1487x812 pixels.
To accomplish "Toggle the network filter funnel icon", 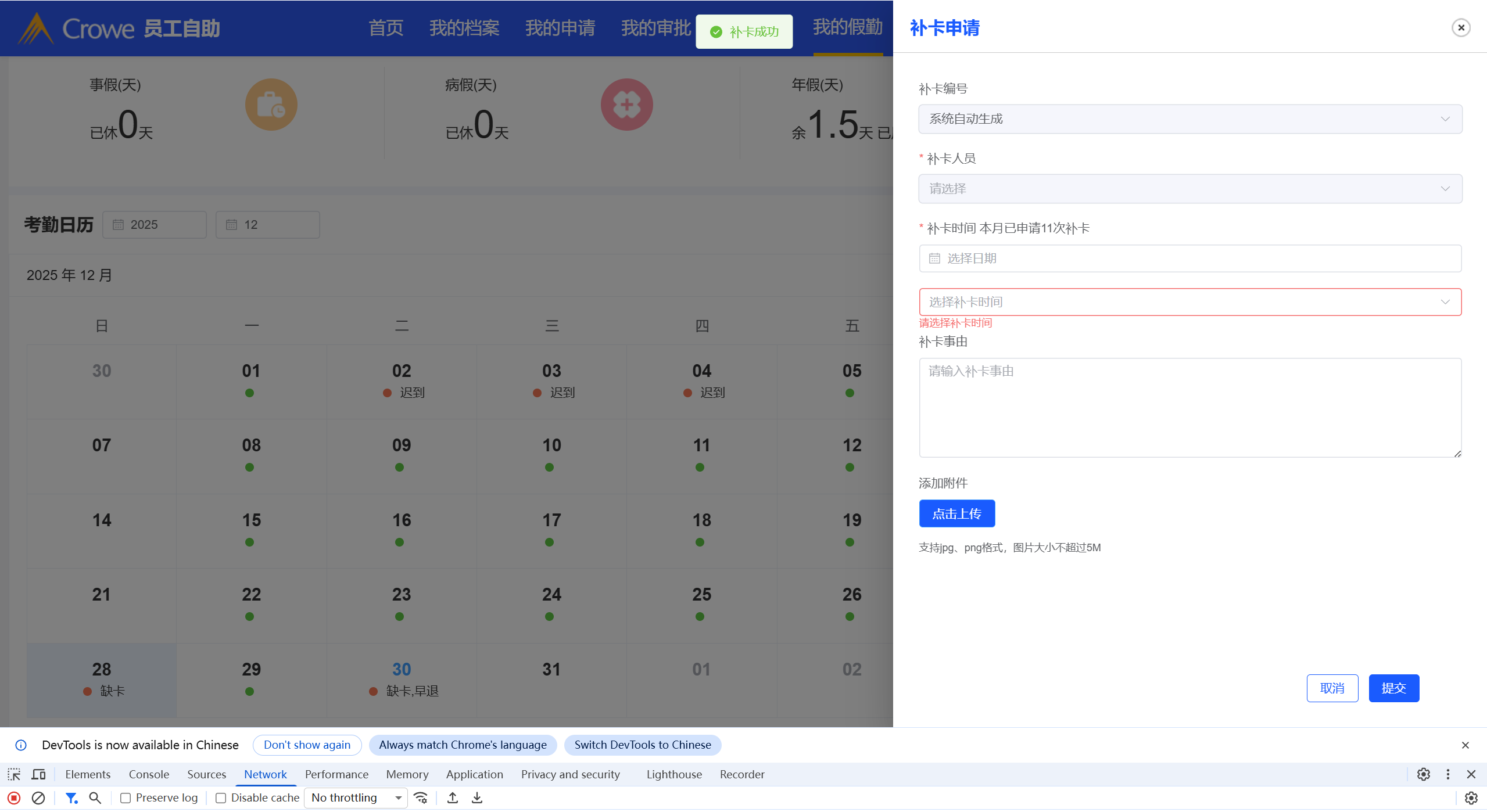I will coord(71,798).
